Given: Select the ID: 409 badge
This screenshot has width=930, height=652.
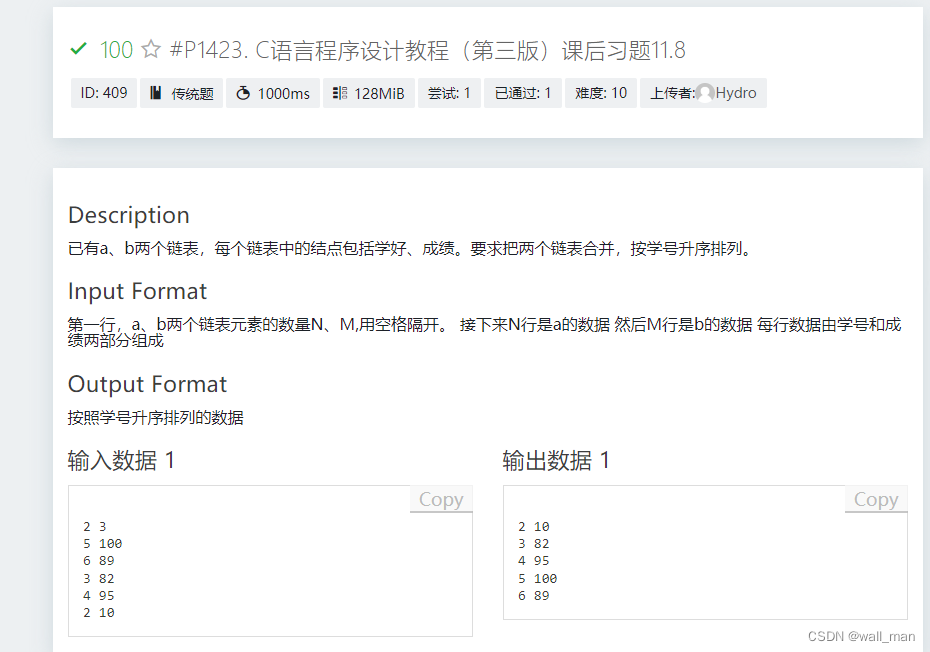Looking at the screenshot, I should coord(103,93).
